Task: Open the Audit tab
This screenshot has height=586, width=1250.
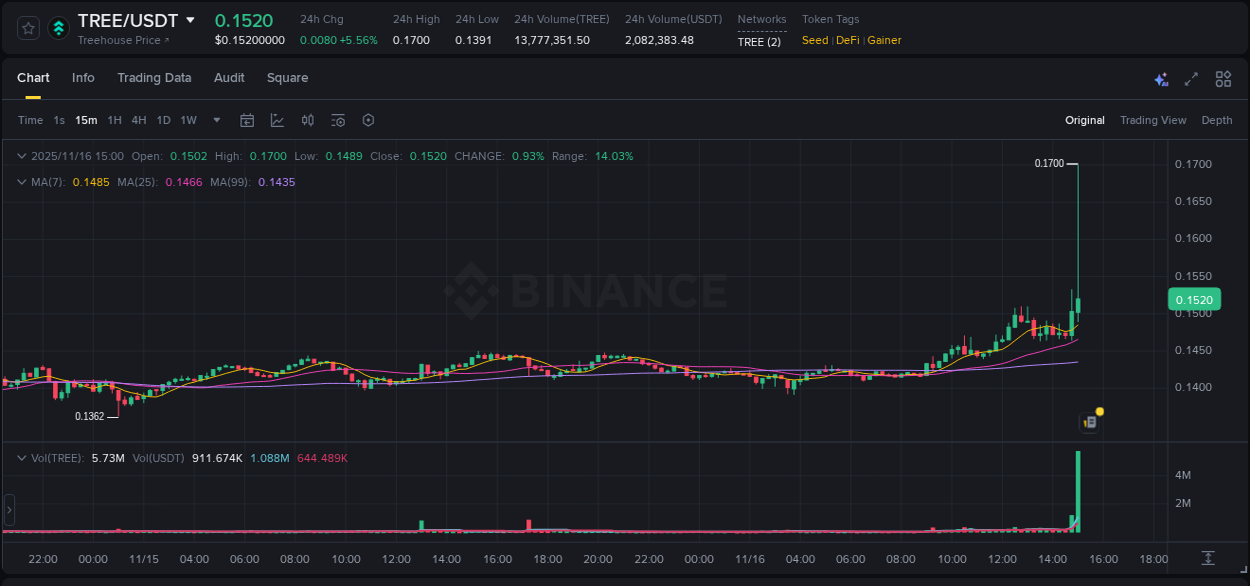Action: (229, 77)
